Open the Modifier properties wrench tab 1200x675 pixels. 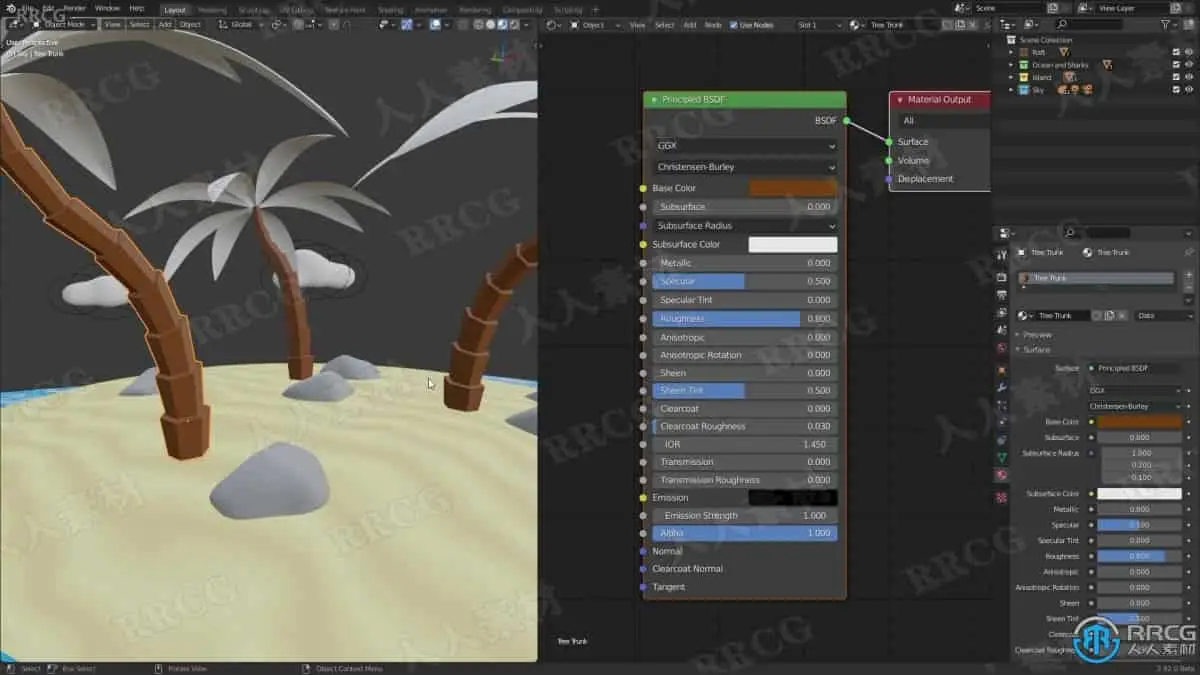pyautogui.click(x=1002, y=386)
